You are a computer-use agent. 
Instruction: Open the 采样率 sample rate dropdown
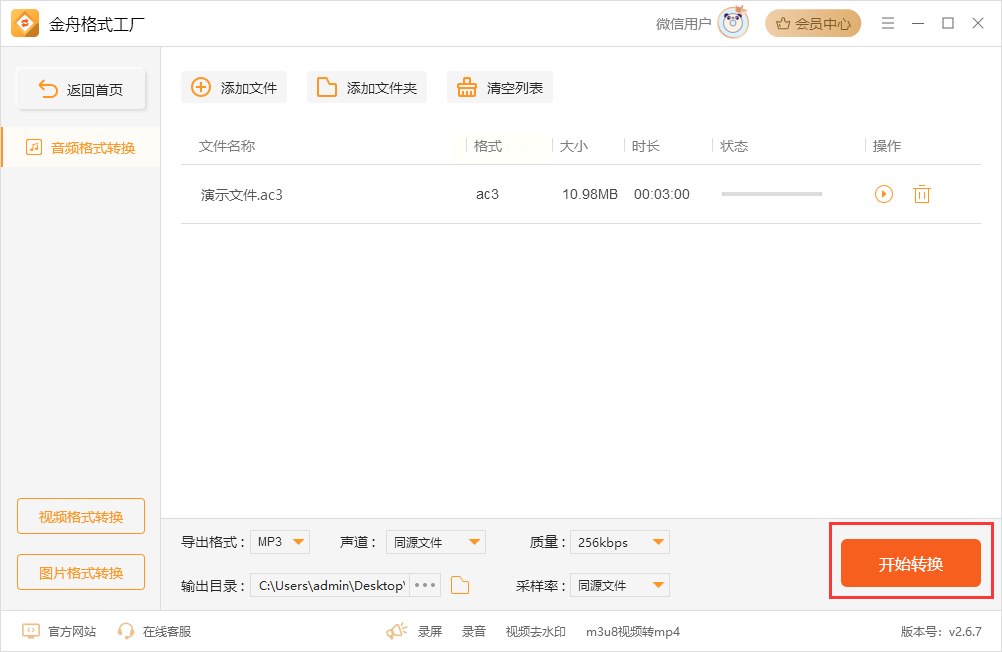(619, 585)
